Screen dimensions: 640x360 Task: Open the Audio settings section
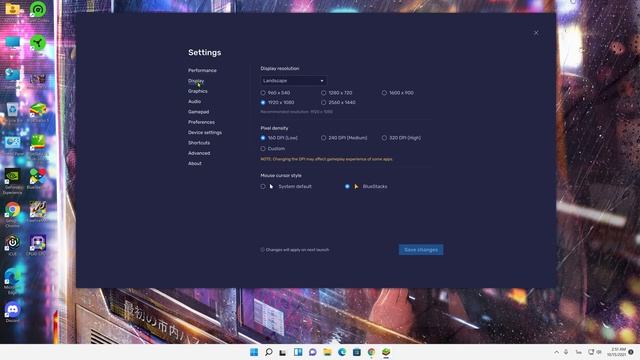pyautogui.click(x=194, y=101)
